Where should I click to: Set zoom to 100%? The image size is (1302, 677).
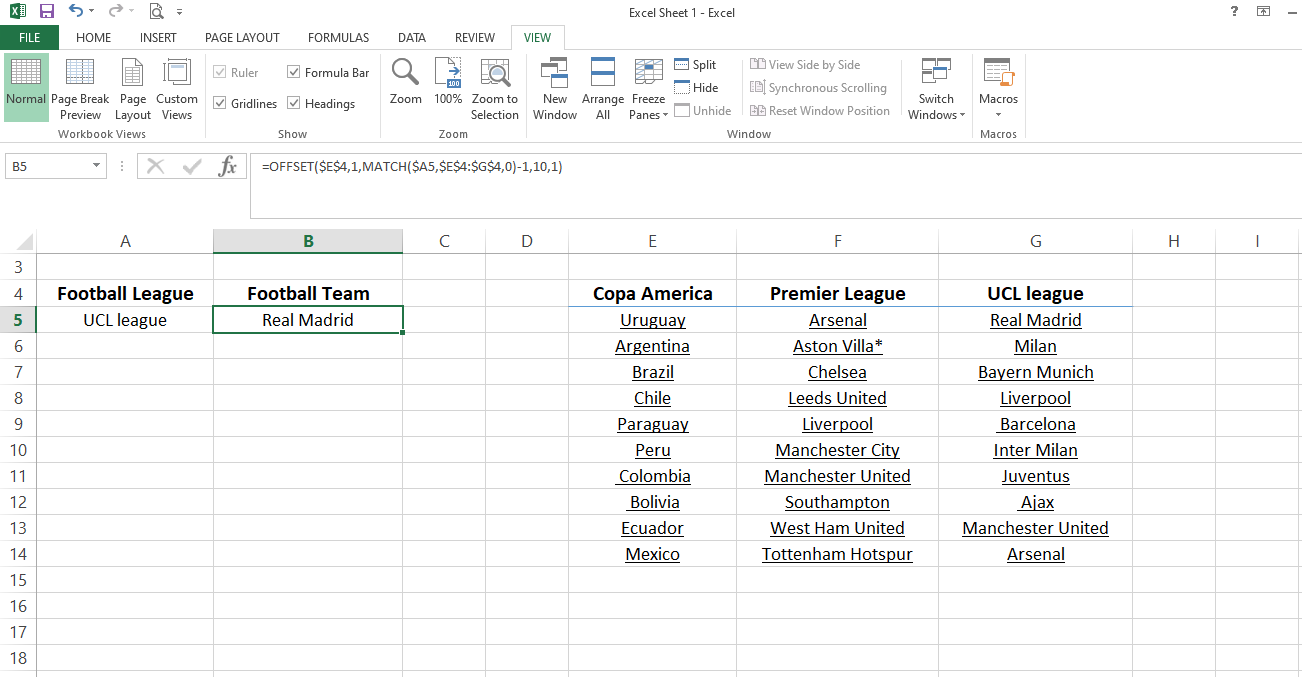click(448, 88)
